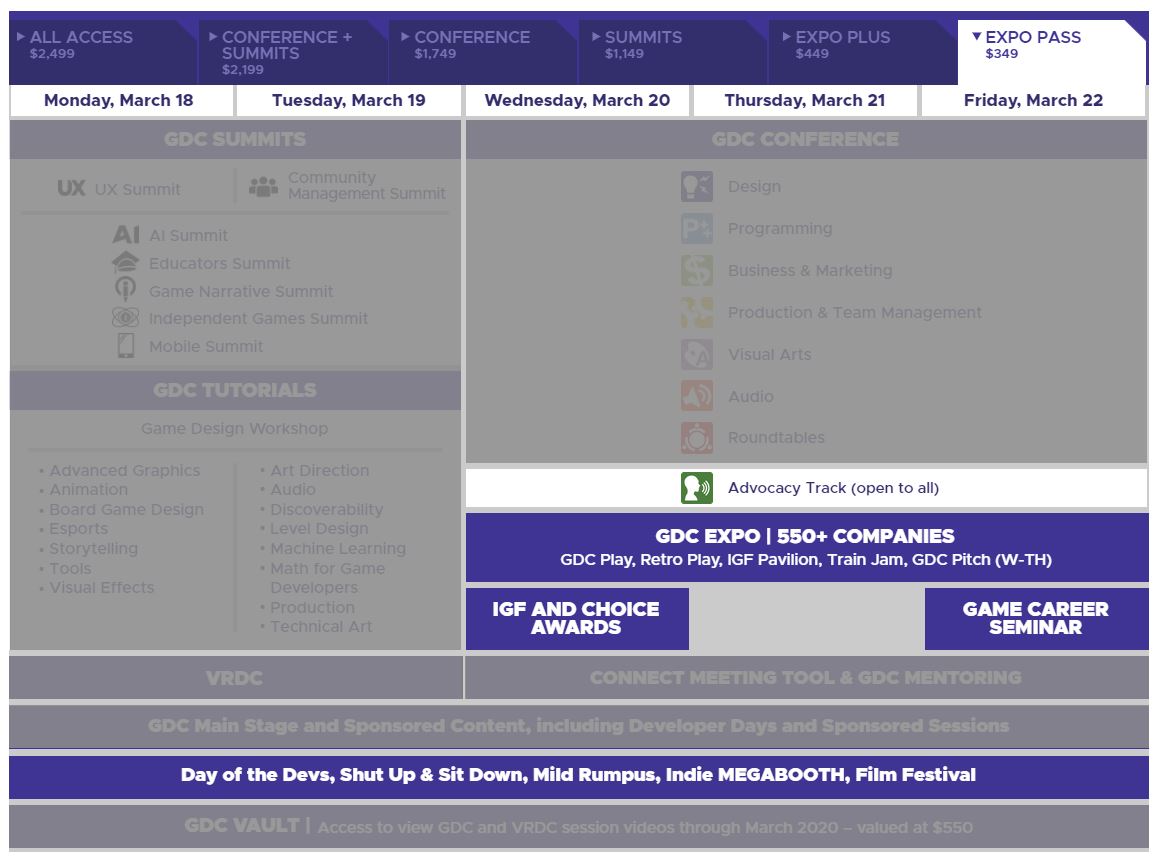Click the Educators Summit graduation cap icon
The image size is (1160, 864).
(126, 263)
